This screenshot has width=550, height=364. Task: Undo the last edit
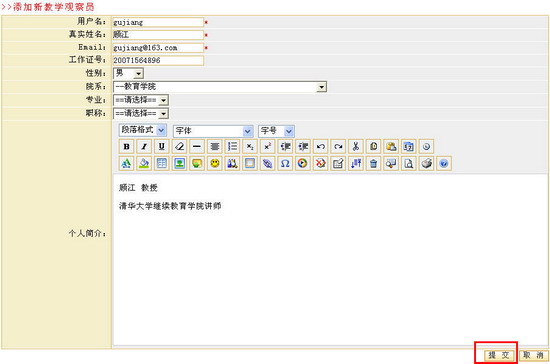(x=321, y=147)
